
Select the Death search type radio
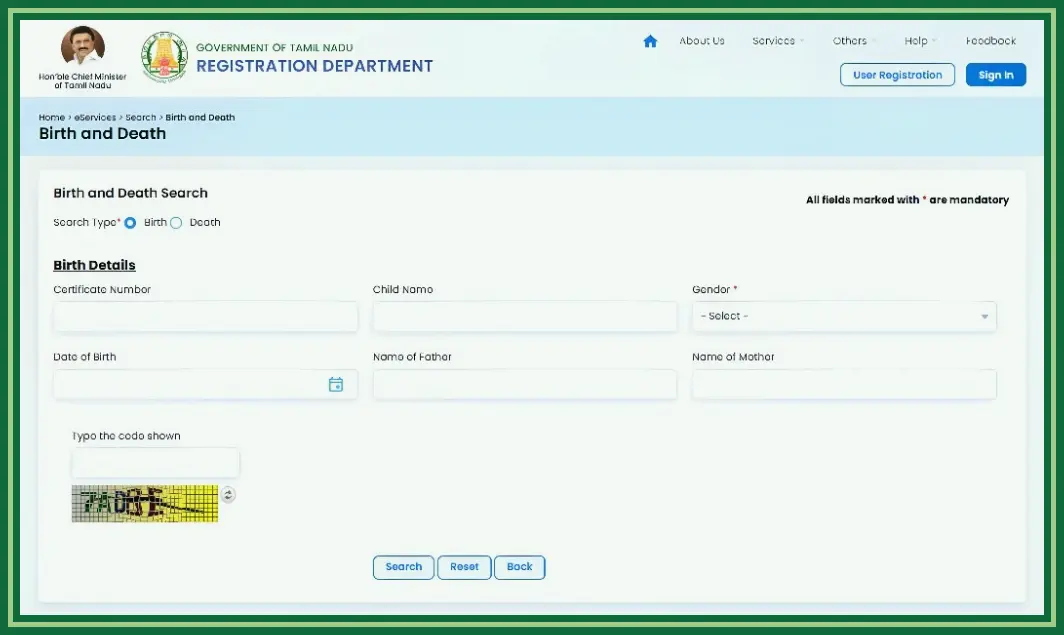pyautogui.click(x=176, y=223)
